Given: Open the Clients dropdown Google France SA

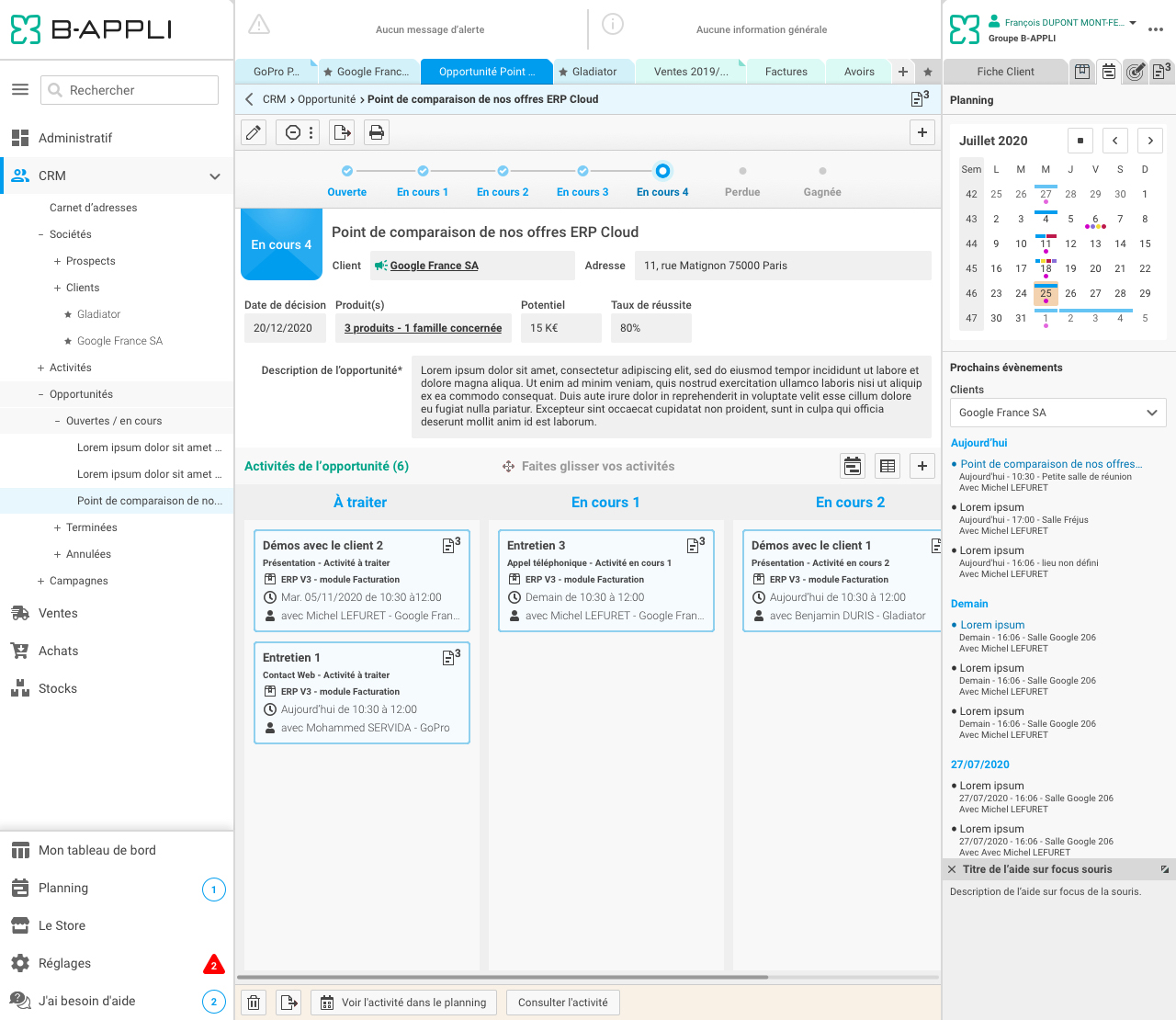Looking at the screenshot, I should point(1057,413).
